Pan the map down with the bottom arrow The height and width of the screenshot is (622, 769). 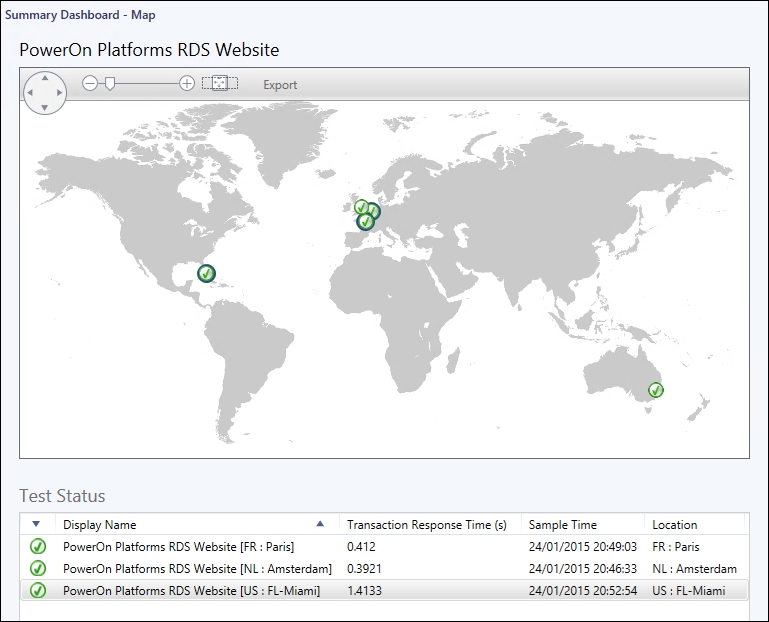[45, 107]
